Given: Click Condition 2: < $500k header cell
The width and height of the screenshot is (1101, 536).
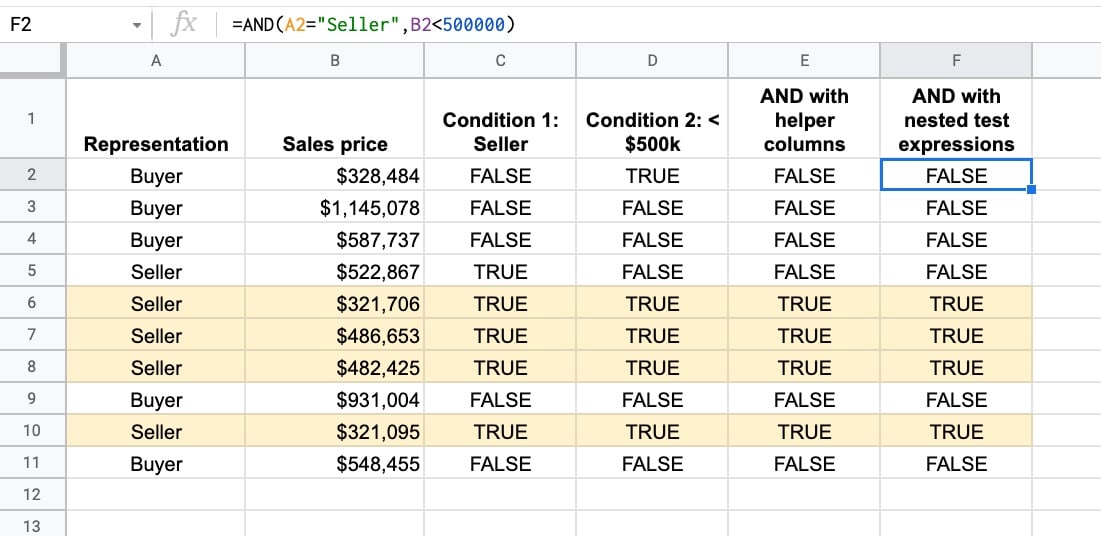Looking at the screenshot, I should 652,118.
